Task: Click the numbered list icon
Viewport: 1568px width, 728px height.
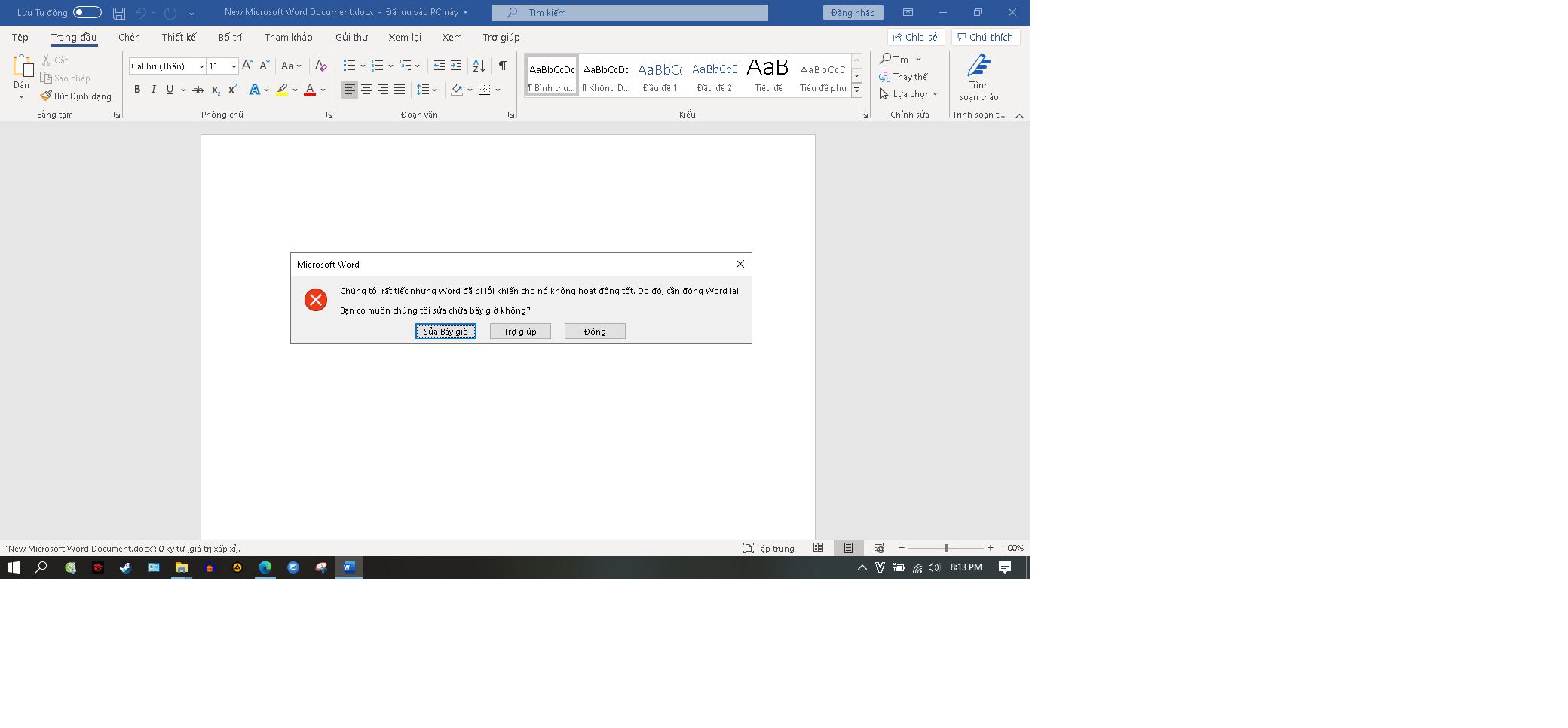Action: 378,66
